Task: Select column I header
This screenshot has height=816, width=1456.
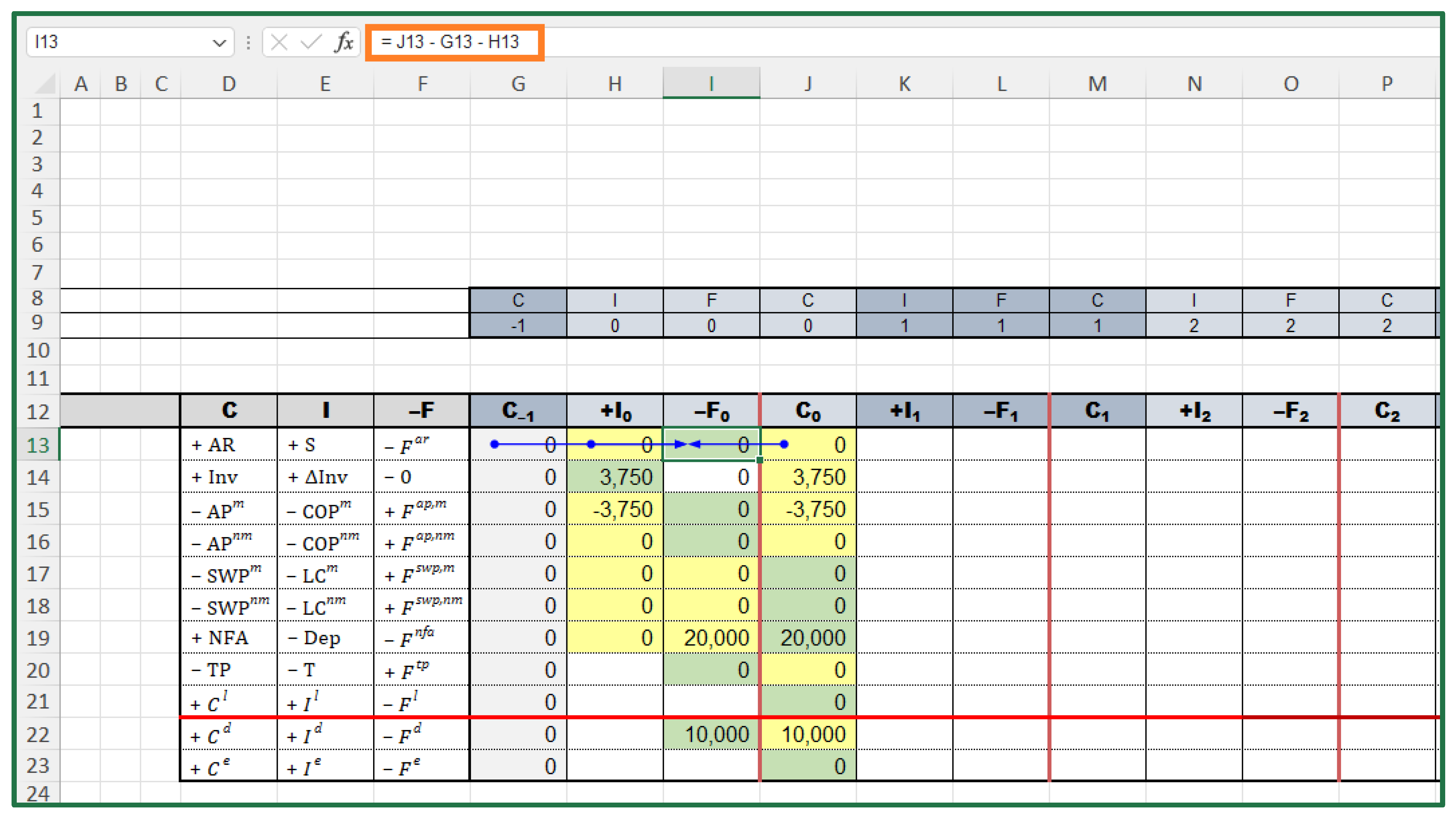Action: pos(711,84)
